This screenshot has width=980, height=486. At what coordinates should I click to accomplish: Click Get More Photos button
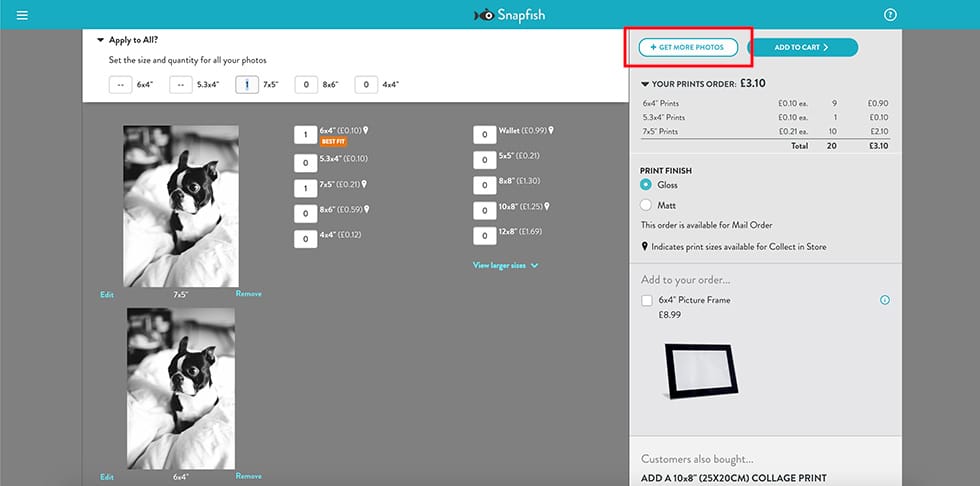pyautogui.click(x=688, y=47)
